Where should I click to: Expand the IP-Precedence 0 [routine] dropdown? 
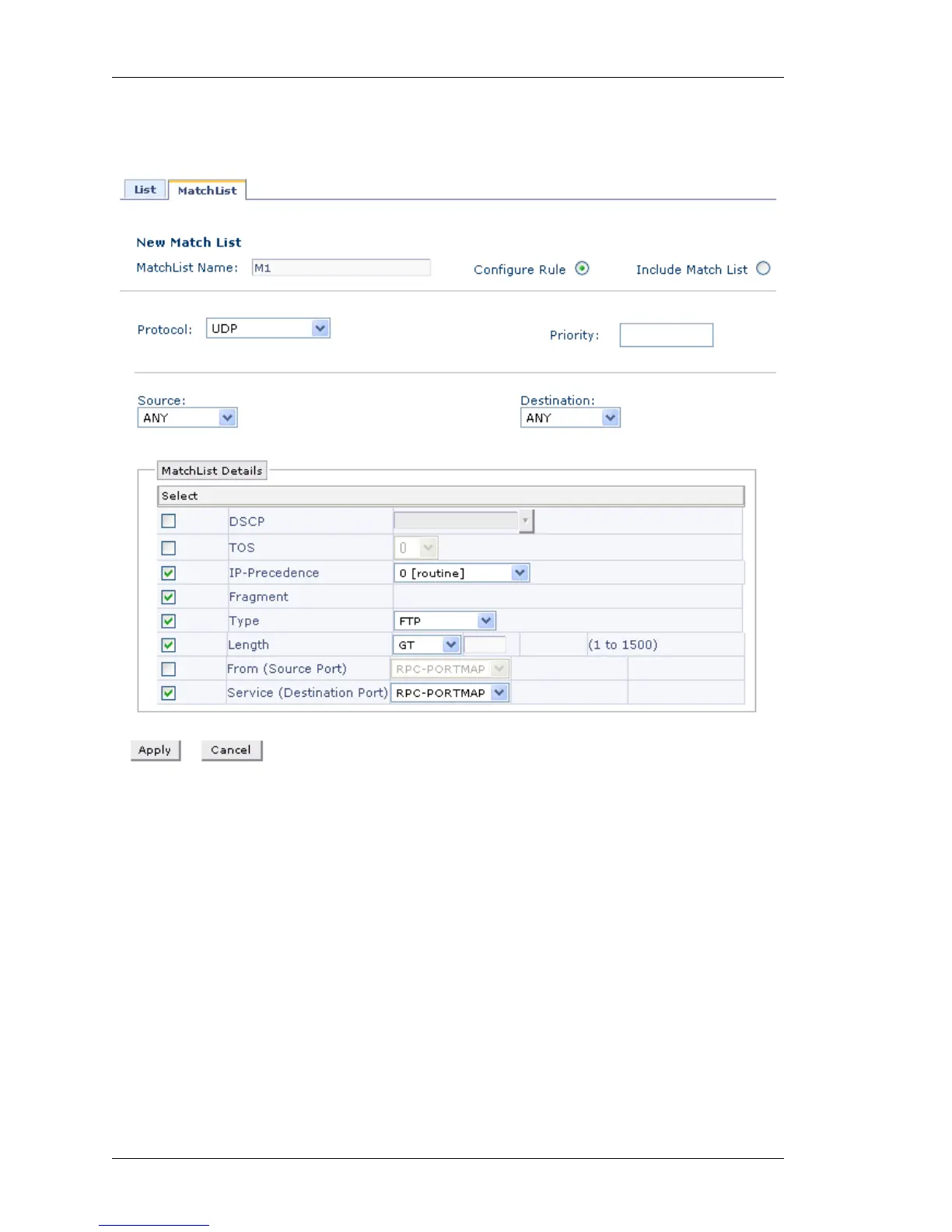tap(461, 573)
